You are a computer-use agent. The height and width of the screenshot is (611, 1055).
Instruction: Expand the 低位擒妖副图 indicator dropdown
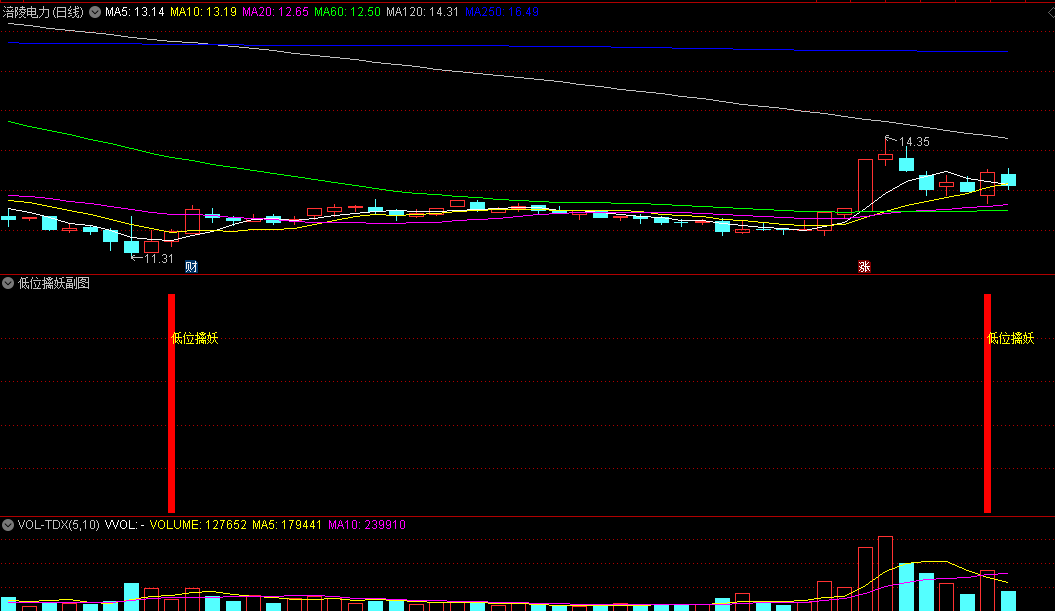8,283
